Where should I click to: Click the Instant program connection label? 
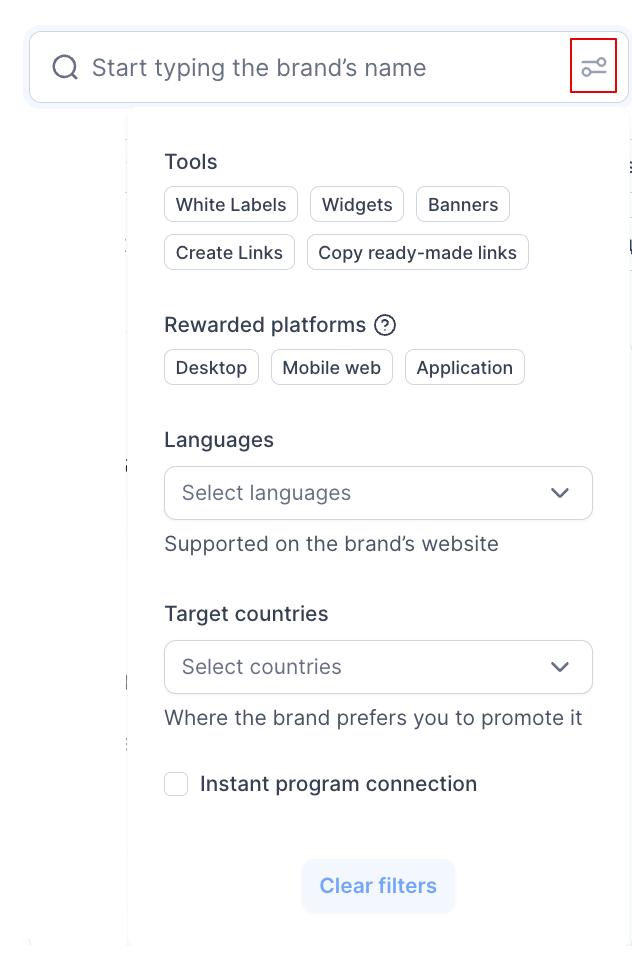pyautogui.click(x=339, y=784)
